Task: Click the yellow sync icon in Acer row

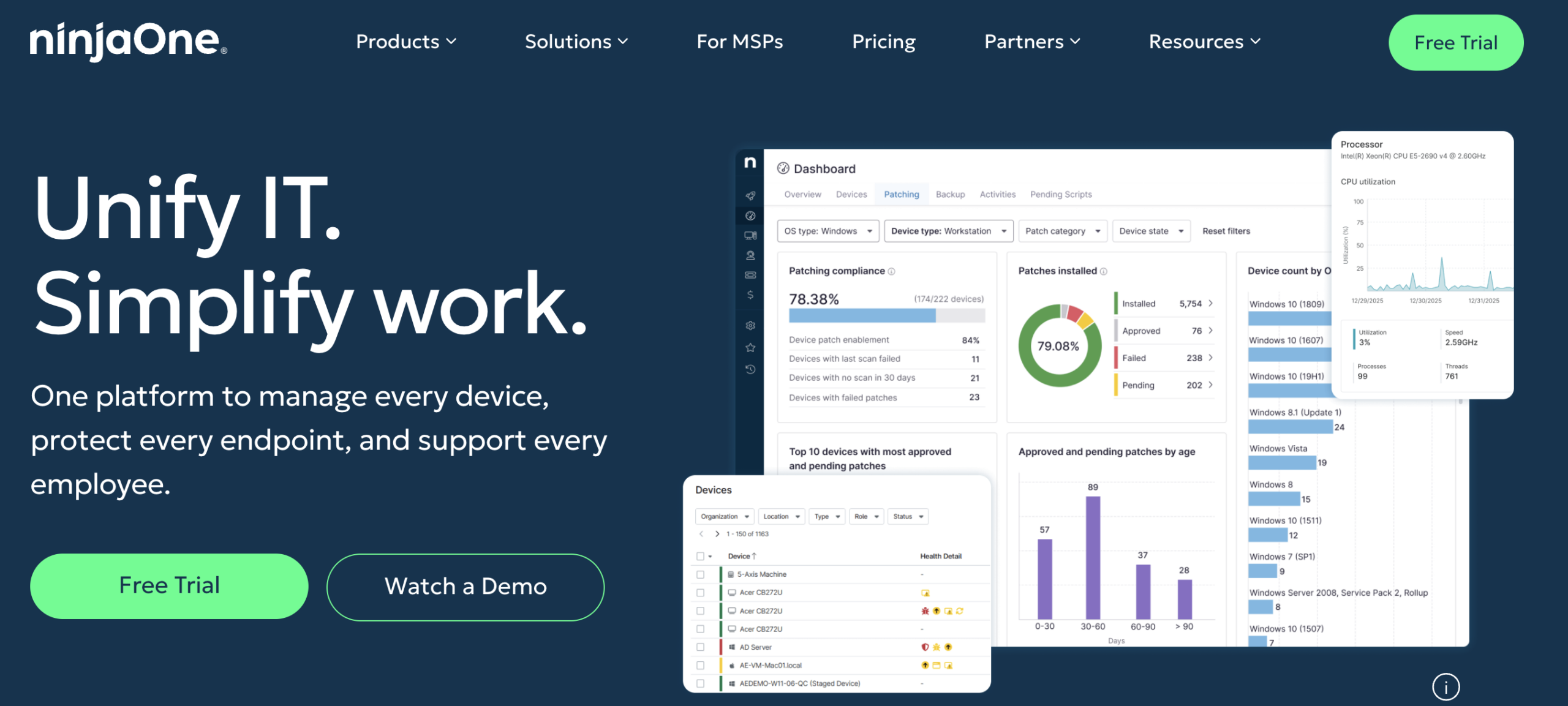Action: click(x=959, y=610)
